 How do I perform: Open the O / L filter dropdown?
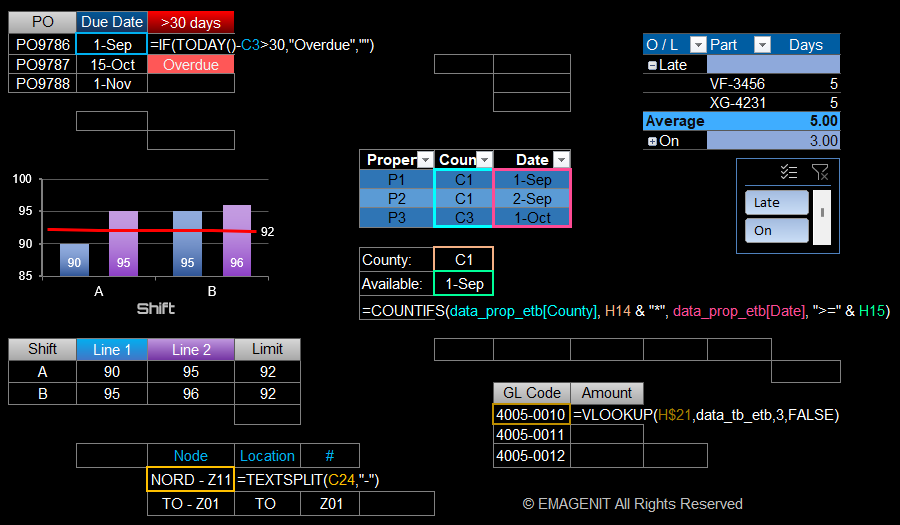click(696, 45)
